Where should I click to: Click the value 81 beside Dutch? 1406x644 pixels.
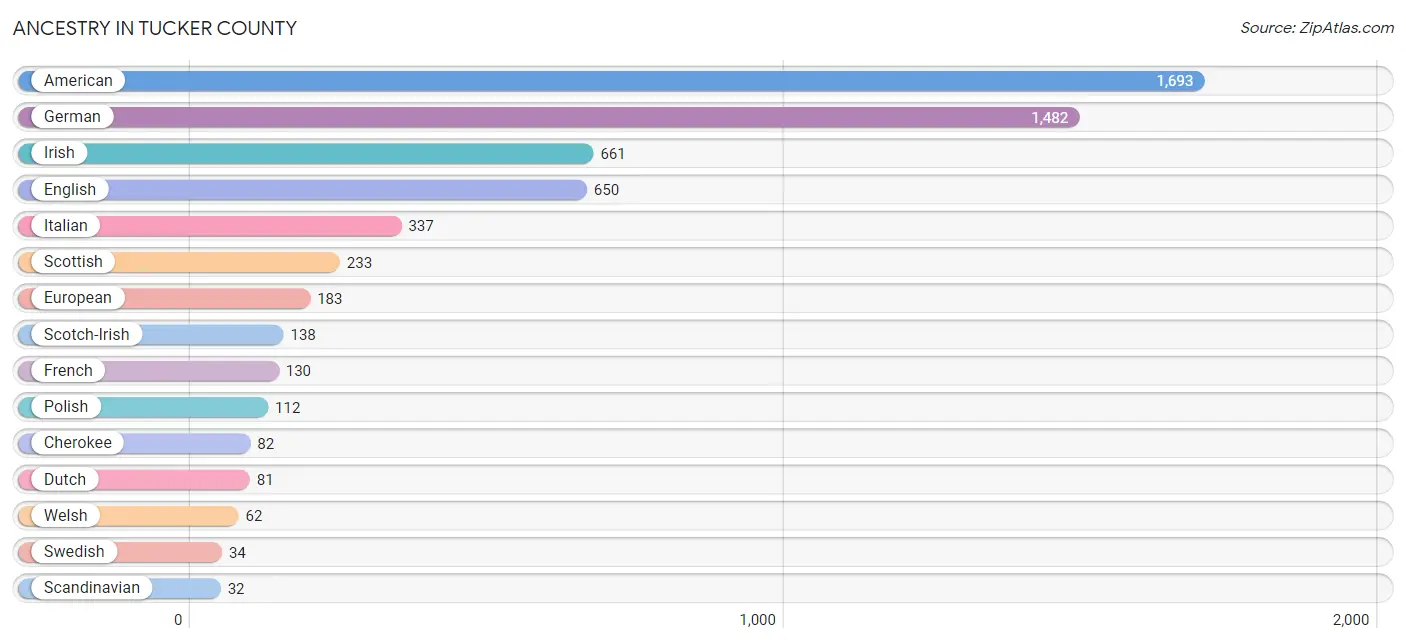[265, 480]
